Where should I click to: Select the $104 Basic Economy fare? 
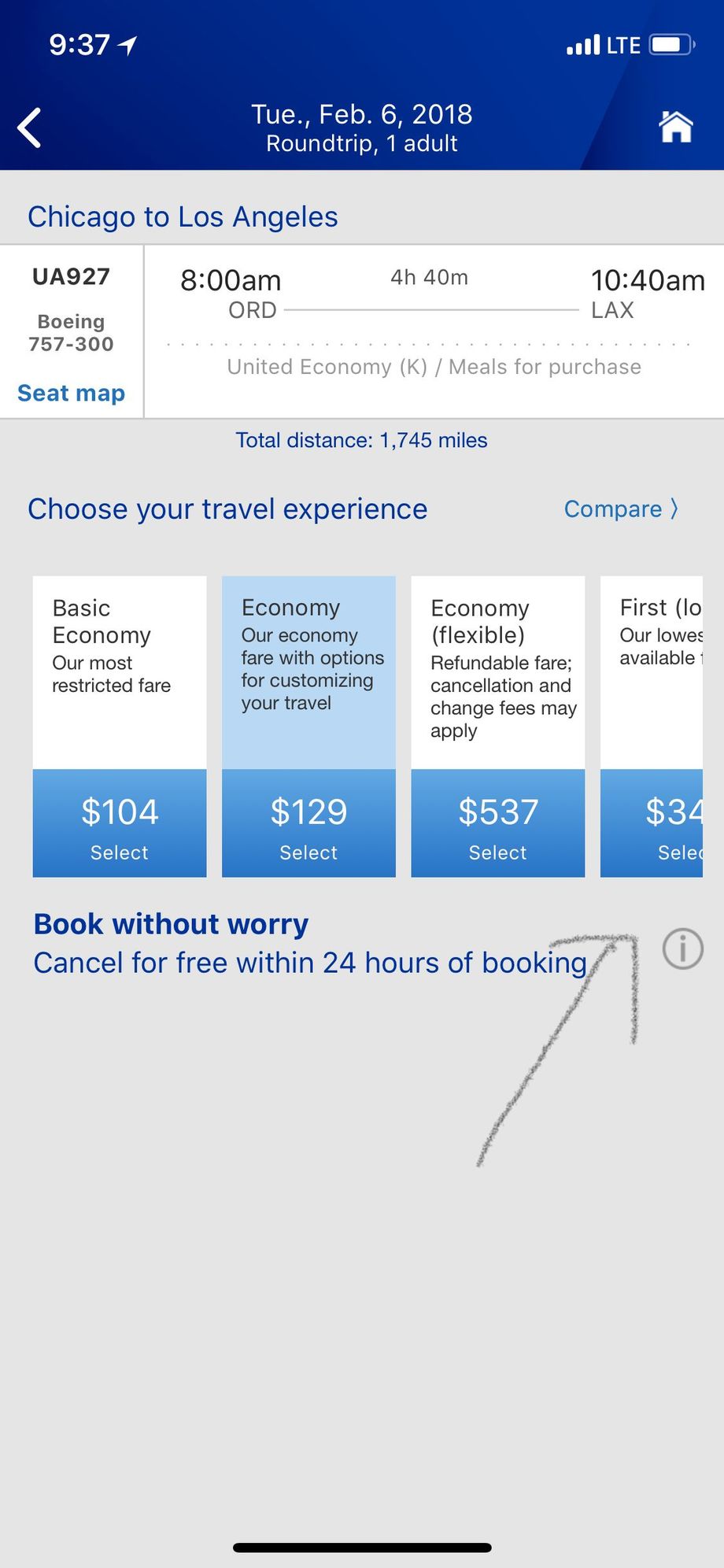(120, 823)
